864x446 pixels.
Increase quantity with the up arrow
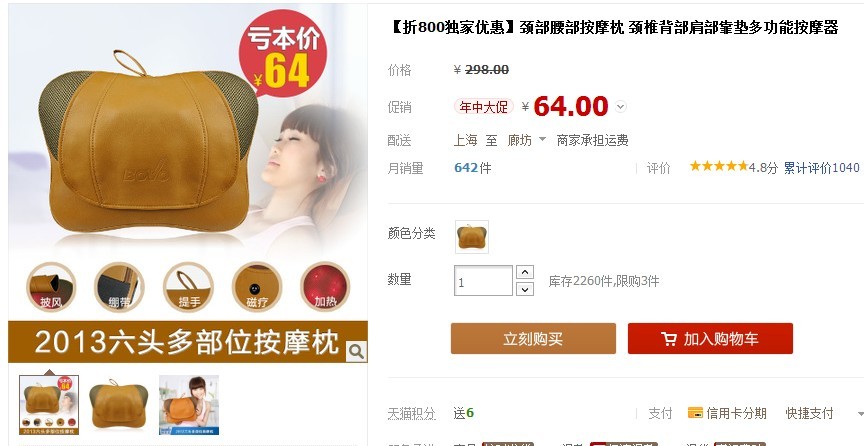(525, 272)
